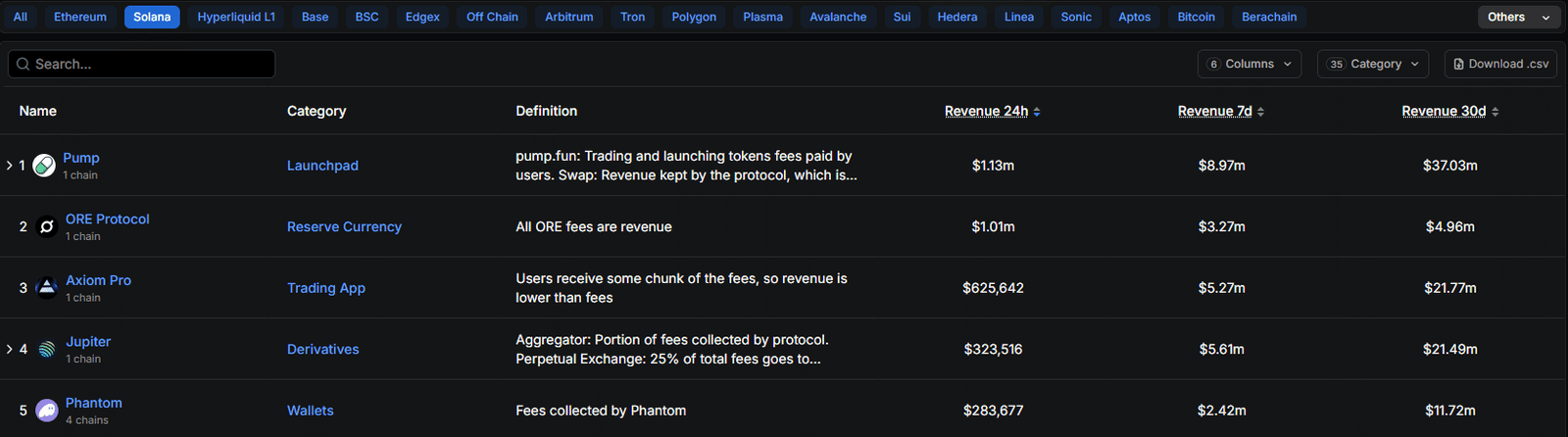Click the Revenue 7d sort arrows icon

pyautogui.click(x=1260, y=112)
